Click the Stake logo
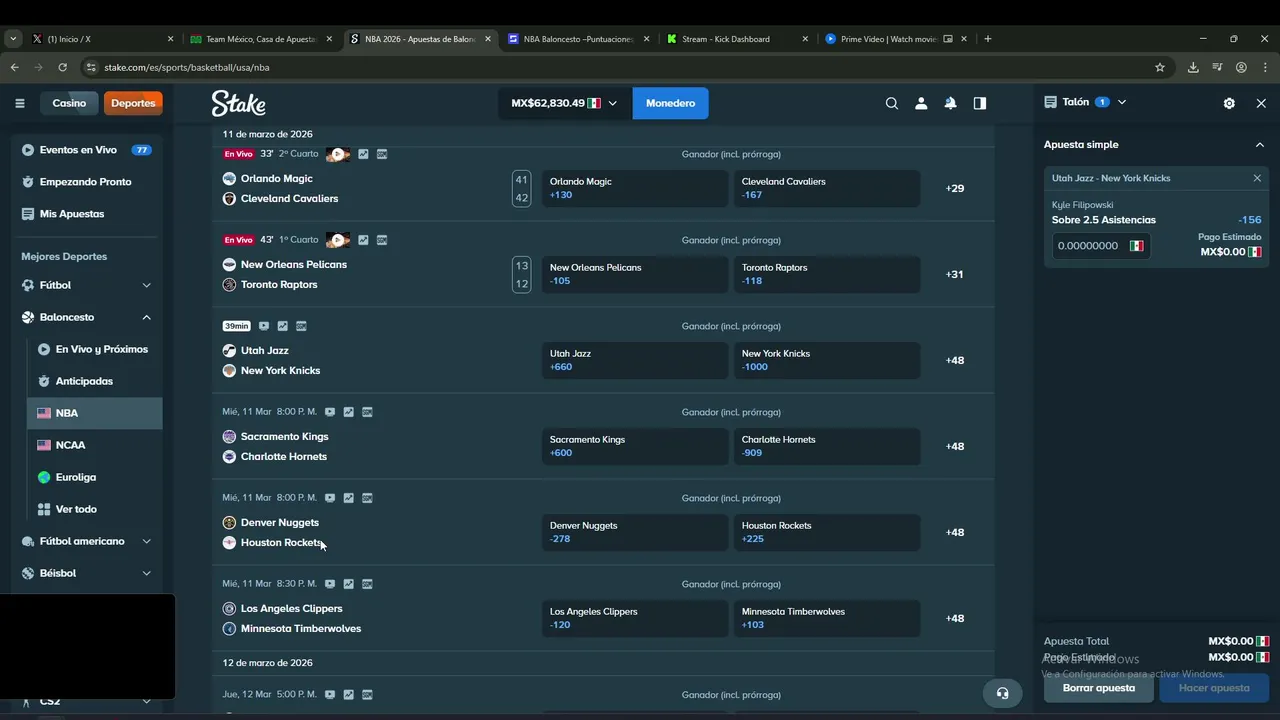1280x720 pixels. click(238, 103)
